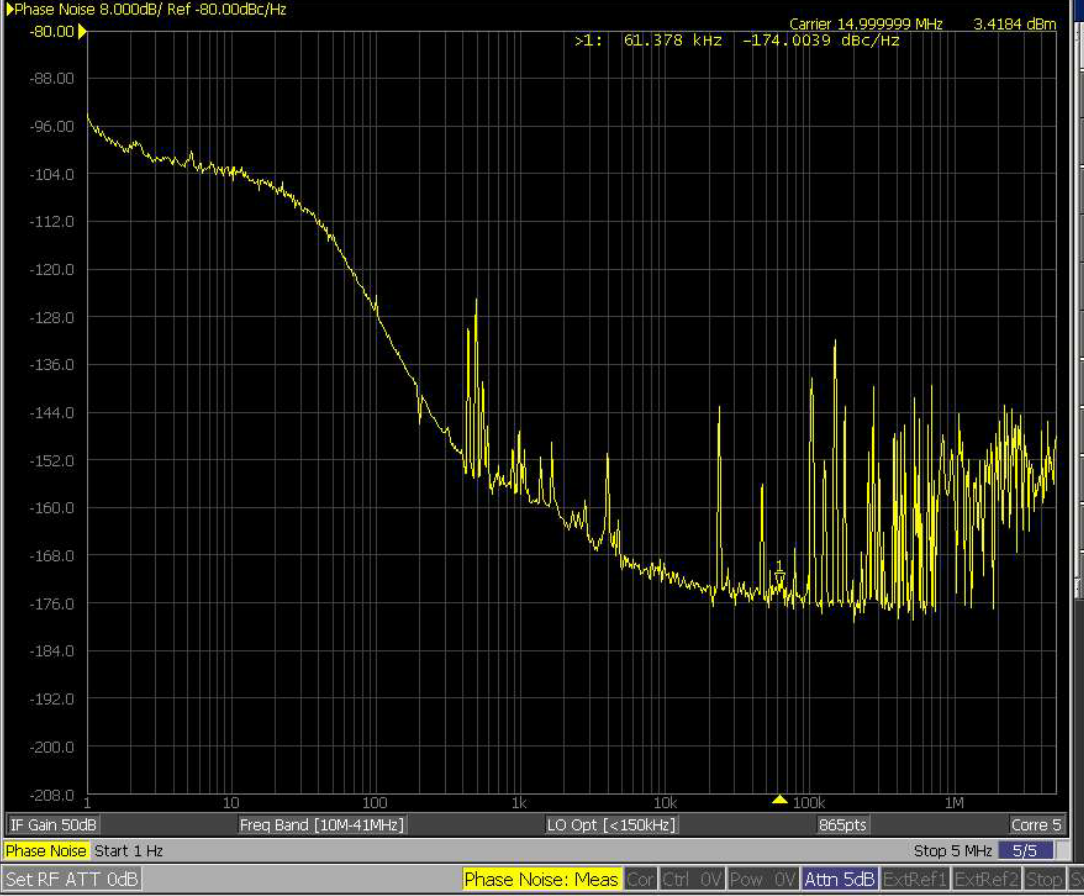The height and width of the screenshot is (896, 1084).
Task: Click the Carrier 14.999999 MHz readout
Action: click(866, 24)
